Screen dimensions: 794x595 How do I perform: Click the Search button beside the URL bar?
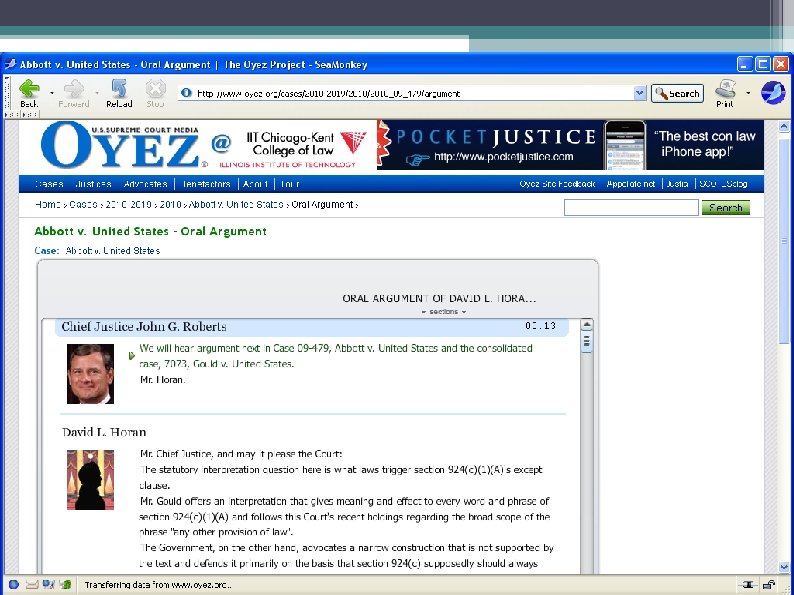point(677,94)
